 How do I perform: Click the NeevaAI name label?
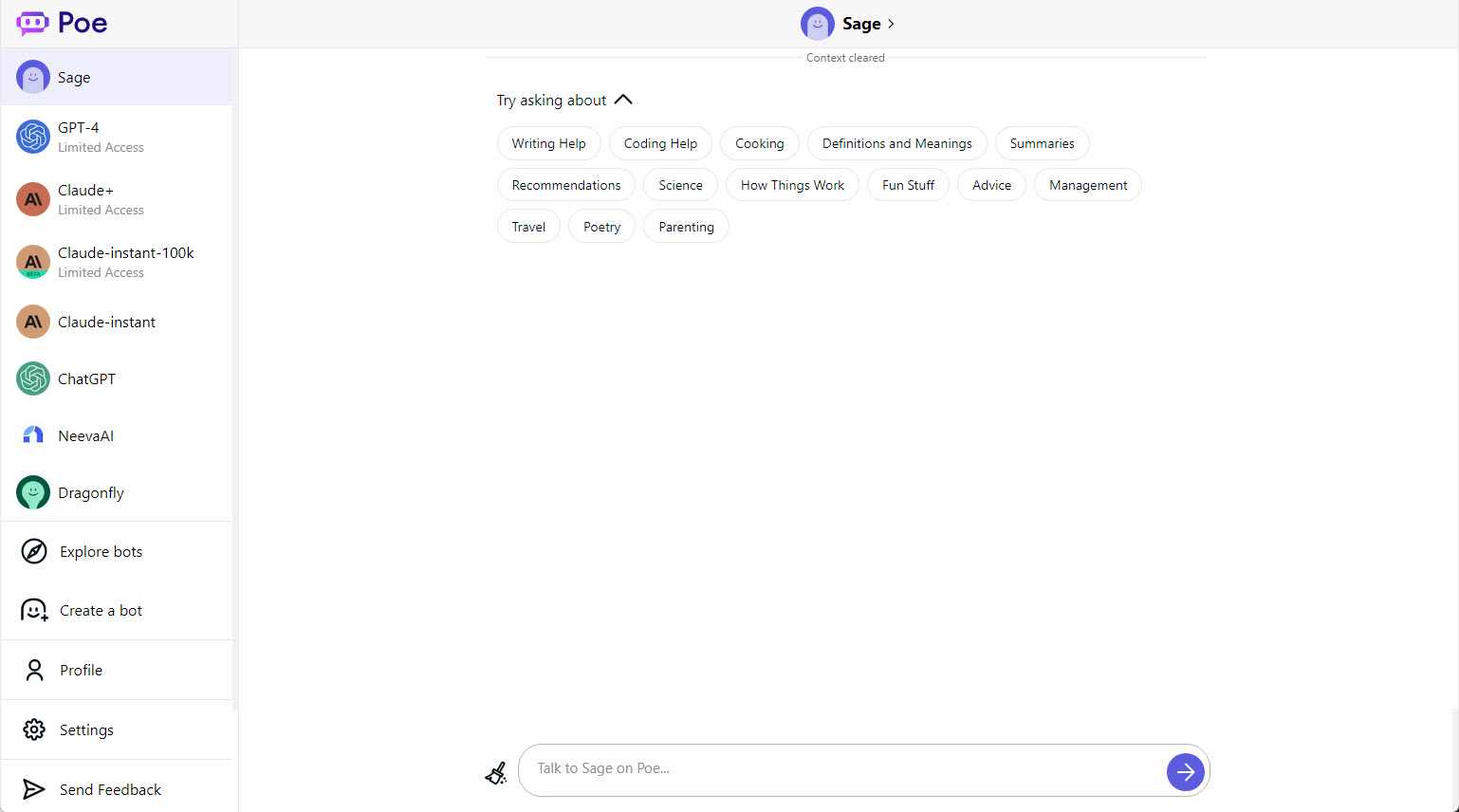point(85,435)
